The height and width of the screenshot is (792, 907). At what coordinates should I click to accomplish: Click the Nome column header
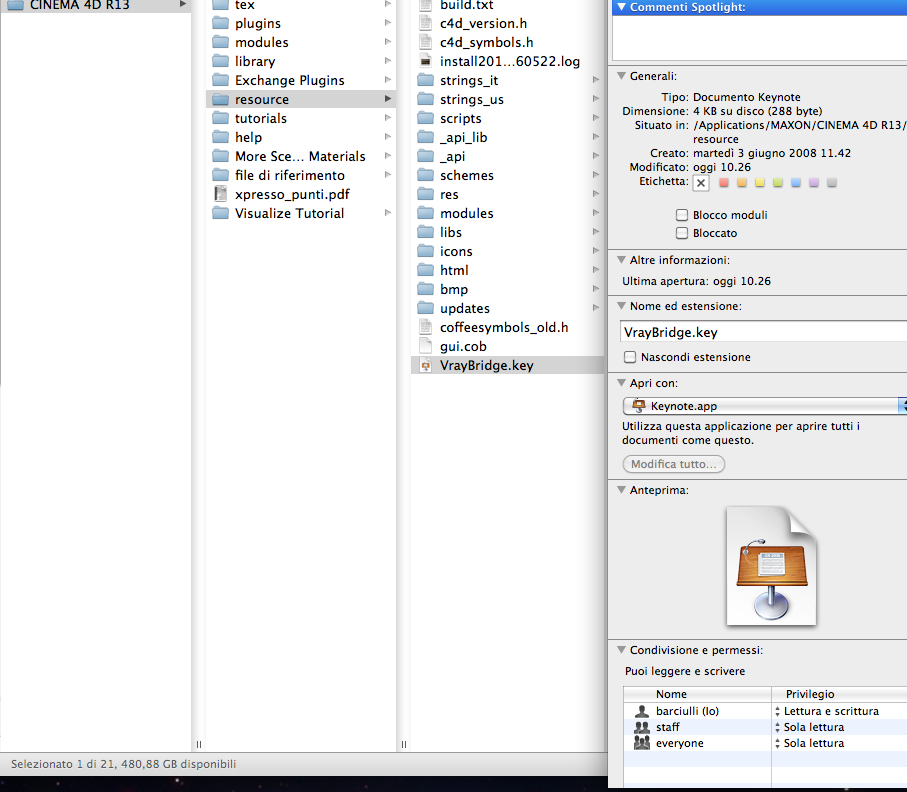[x=697, y=694]
